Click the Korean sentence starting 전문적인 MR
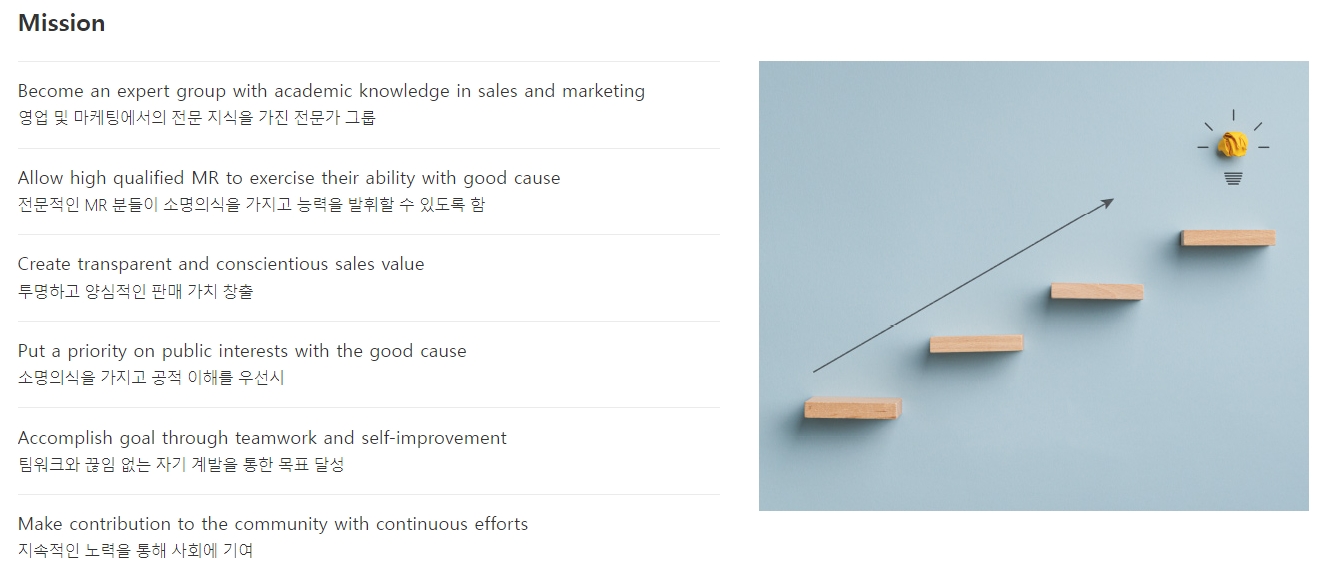Viewport: 1325px width, 574px height. (251, 204)
